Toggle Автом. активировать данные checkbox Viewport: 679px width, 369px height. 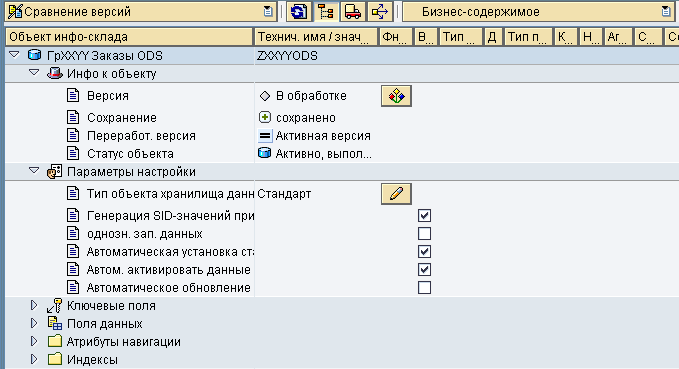(424, 269)
